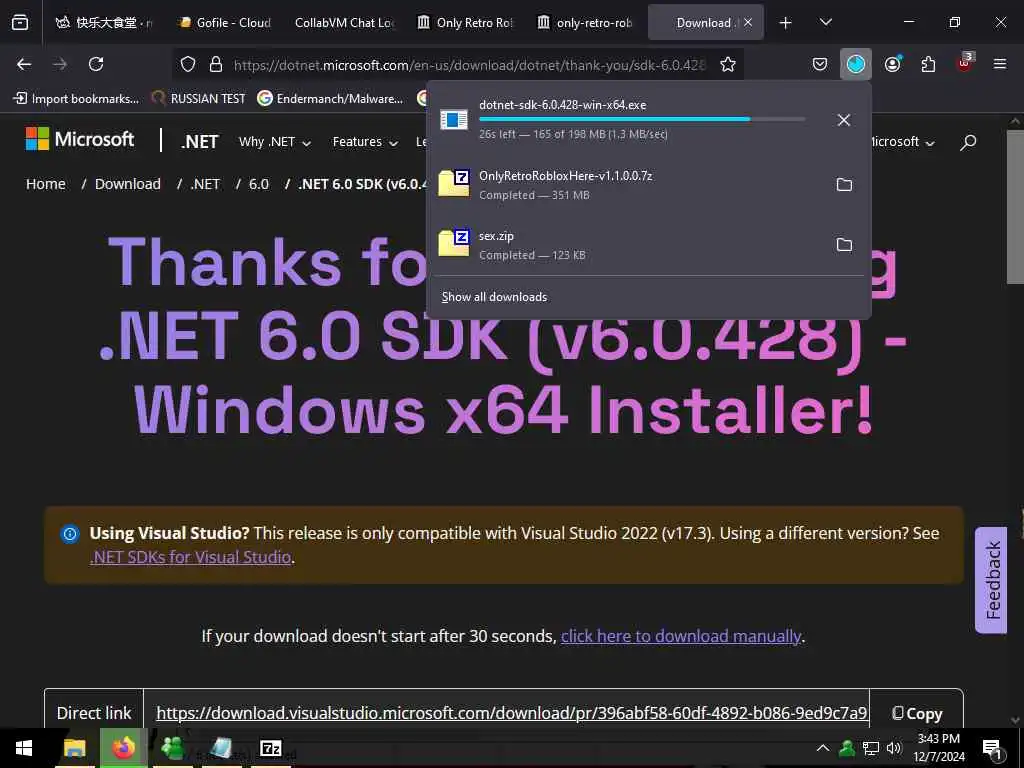Show OnlyRetroRobloxHere-v1.1.0.0.7z in folder

(x=844, y=185)
